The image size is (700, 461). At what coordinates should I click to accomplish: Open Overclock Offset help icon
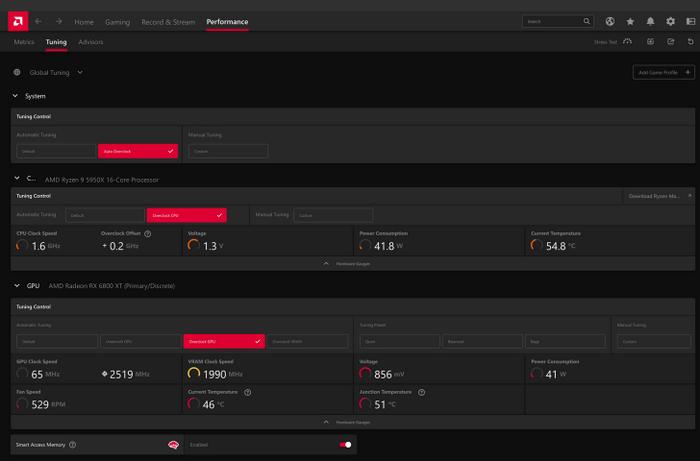click(148, 233)
